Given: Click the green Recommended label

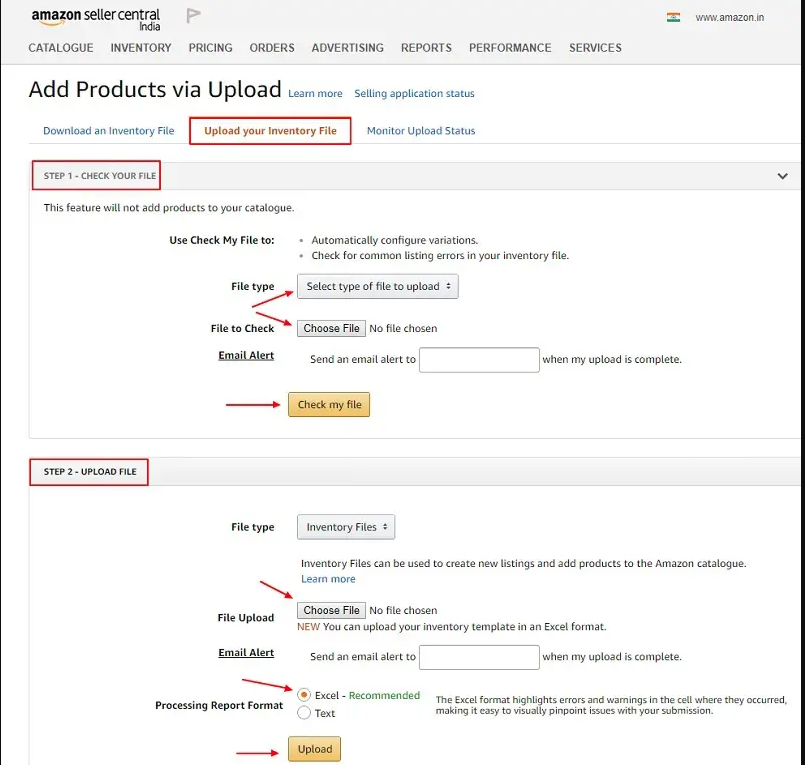Looking at the screenshot, I should (x=384, y=695).
